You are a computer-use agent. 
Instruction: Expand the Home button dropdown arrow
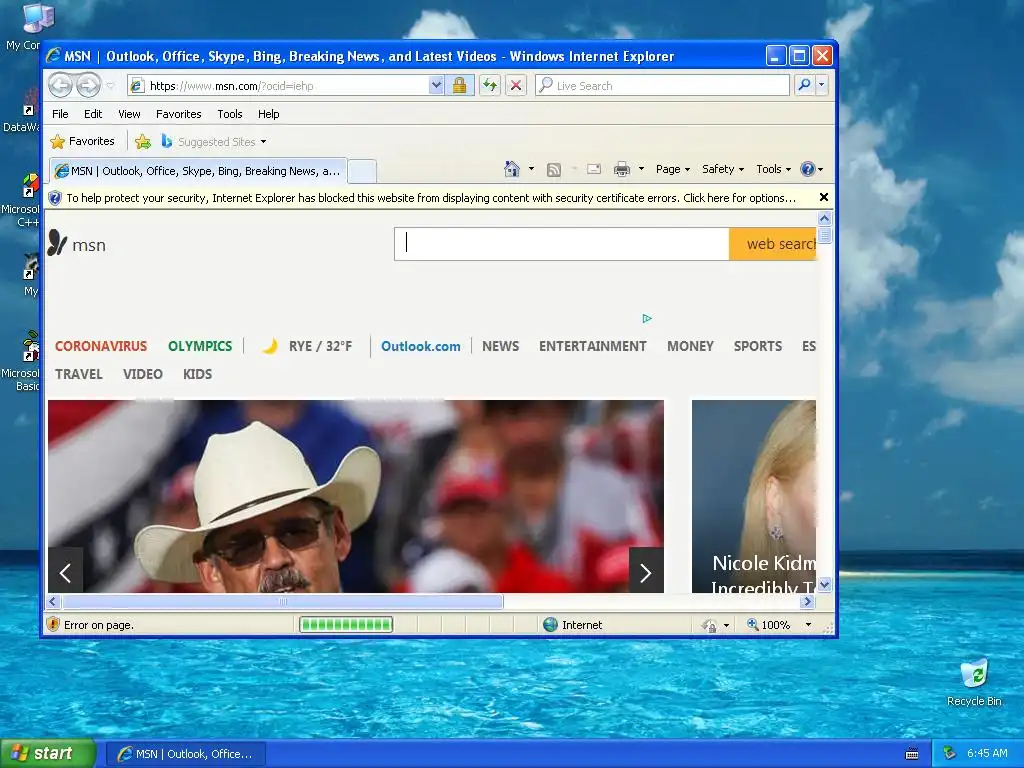coord(531,169)
